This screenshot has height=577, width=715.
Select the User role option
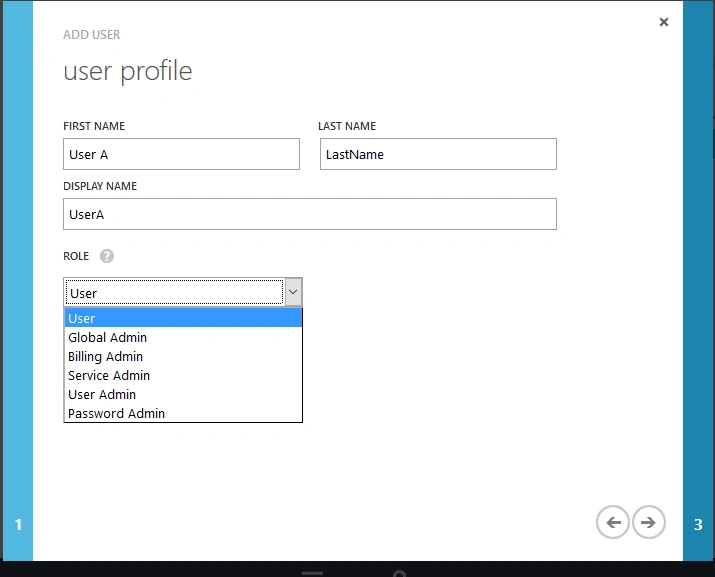coord(183,318)
